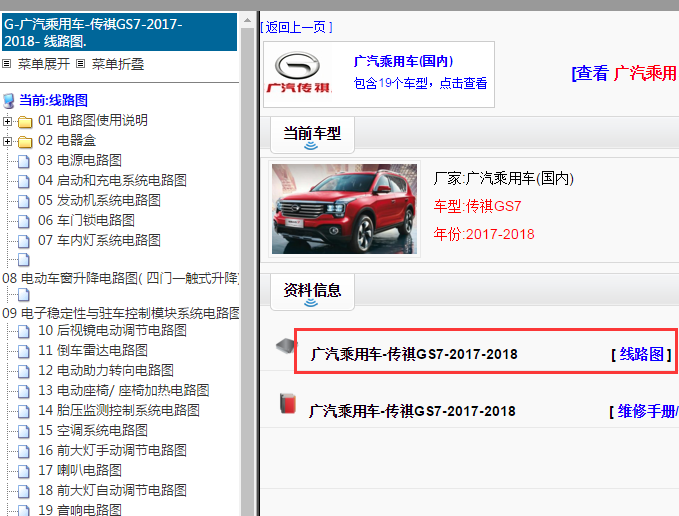Click 包含19个车型，点击查看 link
The width and height of the screenshot is (679, 516).
[420, 83]
